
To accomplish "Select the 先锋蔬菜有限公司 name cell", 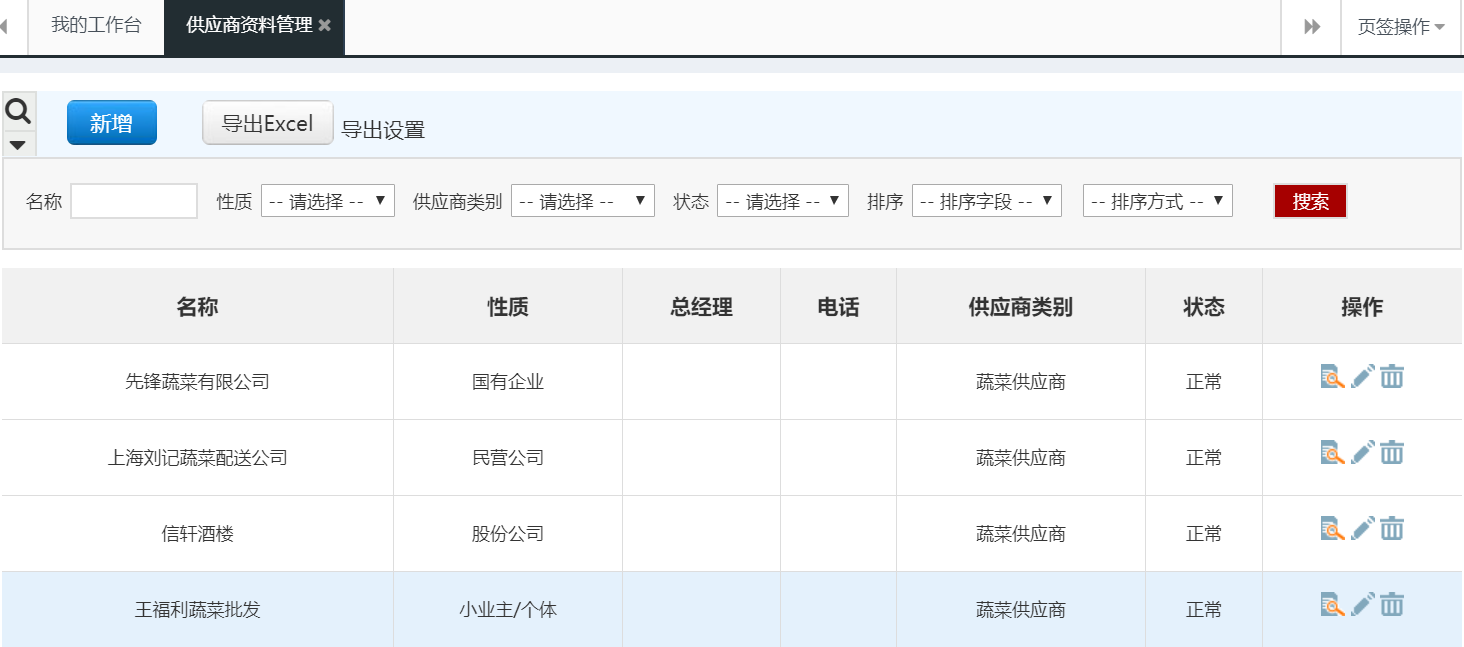I will point(197,382).
